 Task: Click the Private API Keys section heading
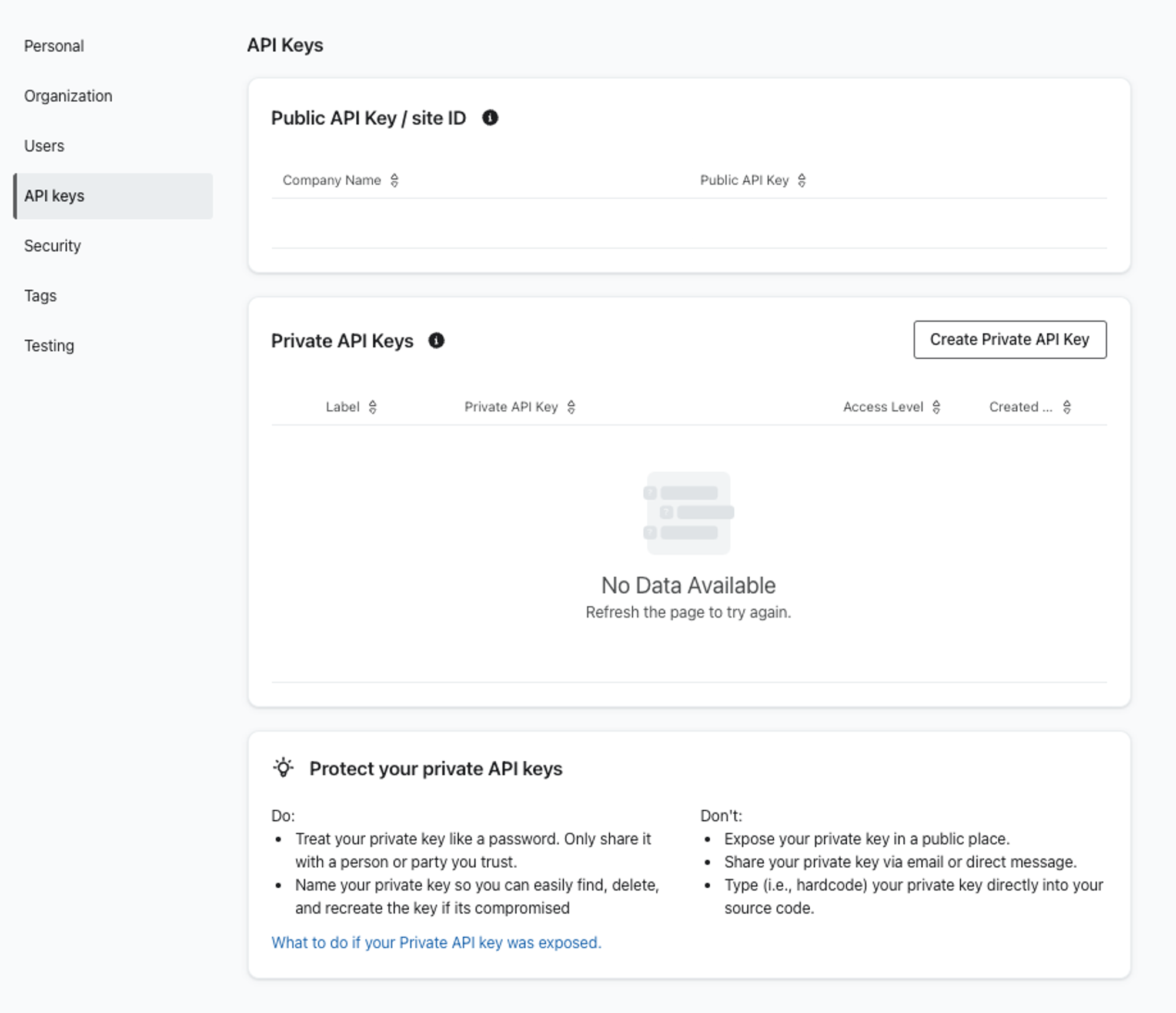(342, 341)
